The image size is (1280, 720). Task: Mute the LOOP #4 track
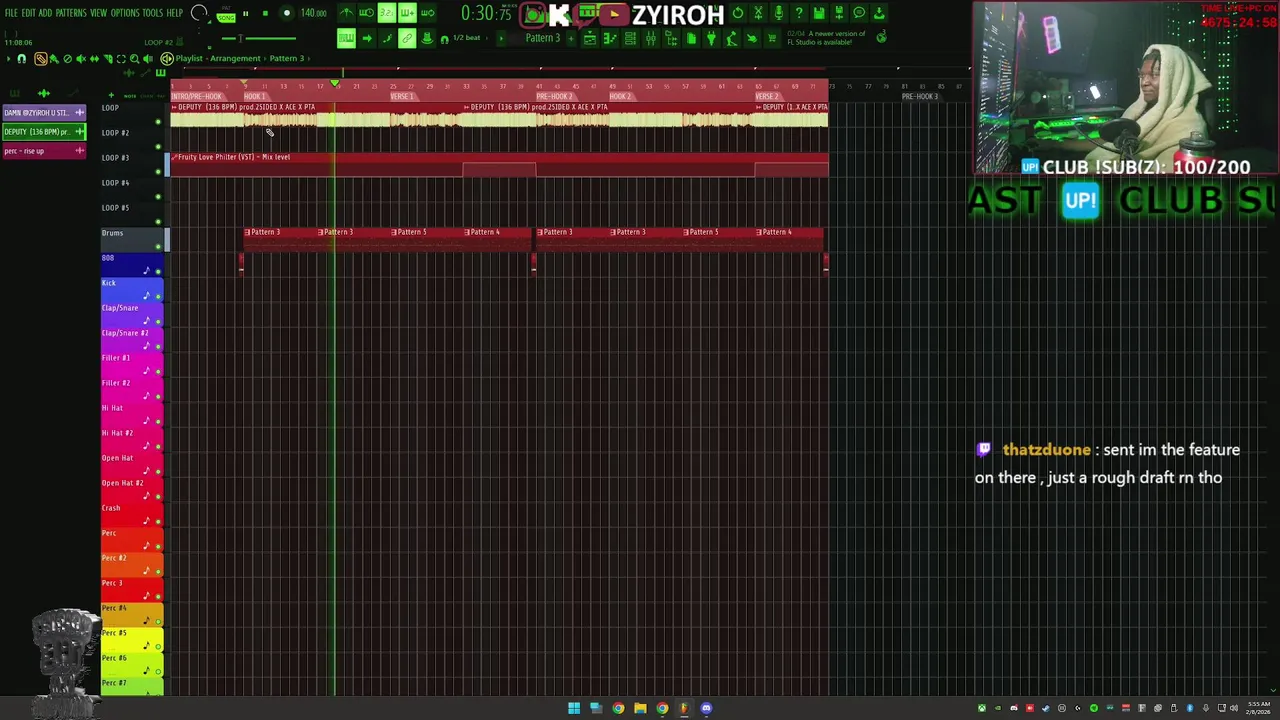point(158,197)
